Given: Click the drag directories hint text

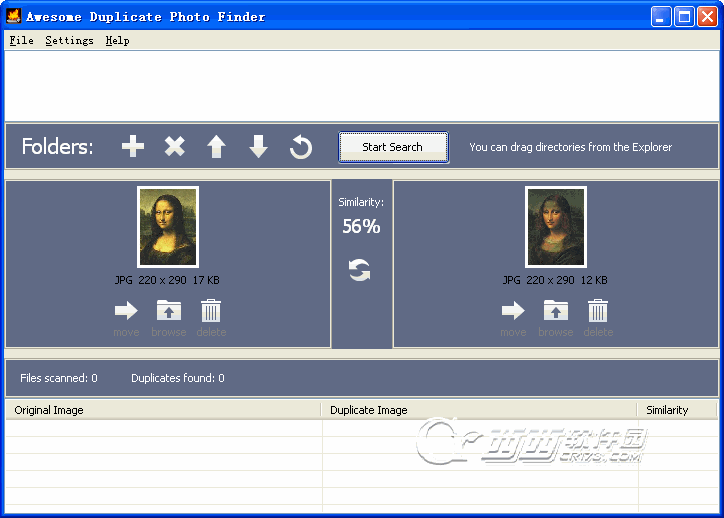Looking at the screenshot, I should (x=571, y=147).
